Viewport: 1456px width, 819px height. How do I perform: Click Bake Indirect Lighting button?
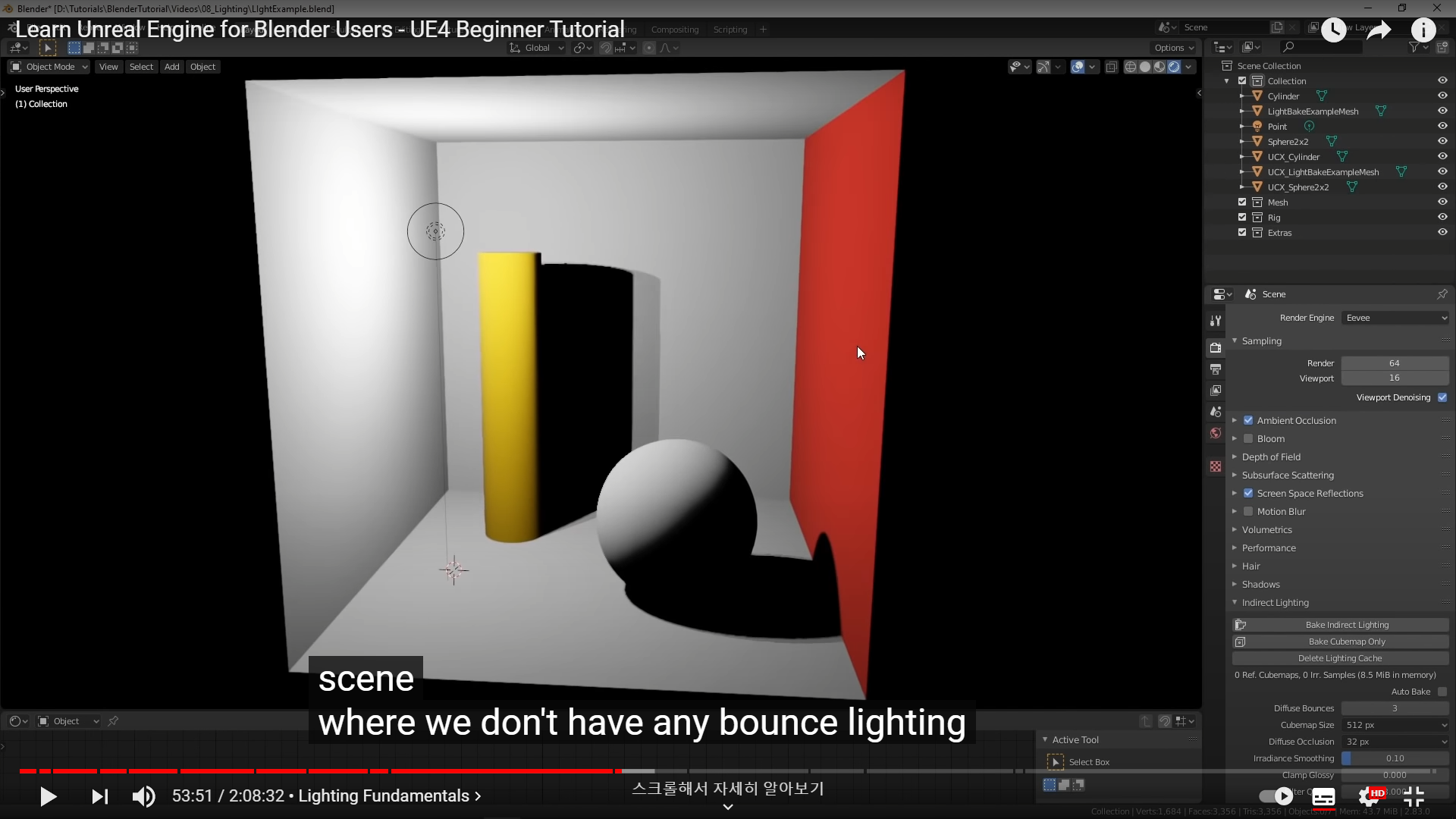(x=1347, y=625)
